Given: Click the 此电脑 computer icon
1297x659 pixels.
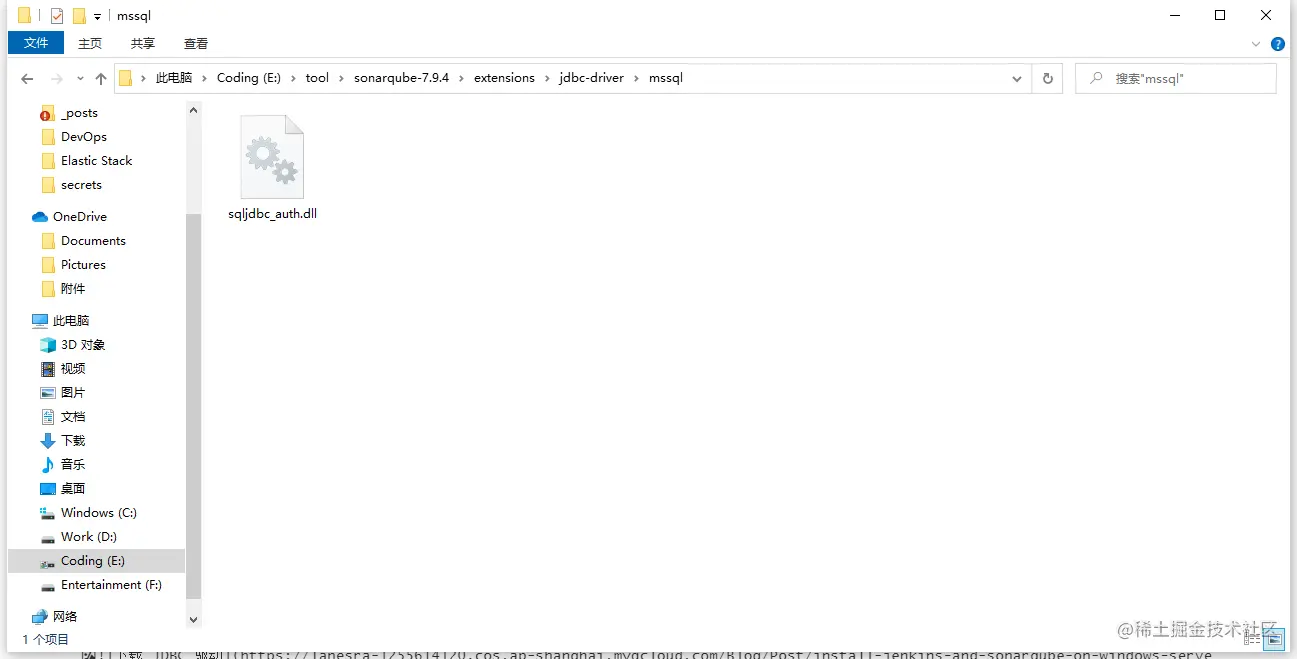Looking at the screenshot, I should click(x=40, y=321).
